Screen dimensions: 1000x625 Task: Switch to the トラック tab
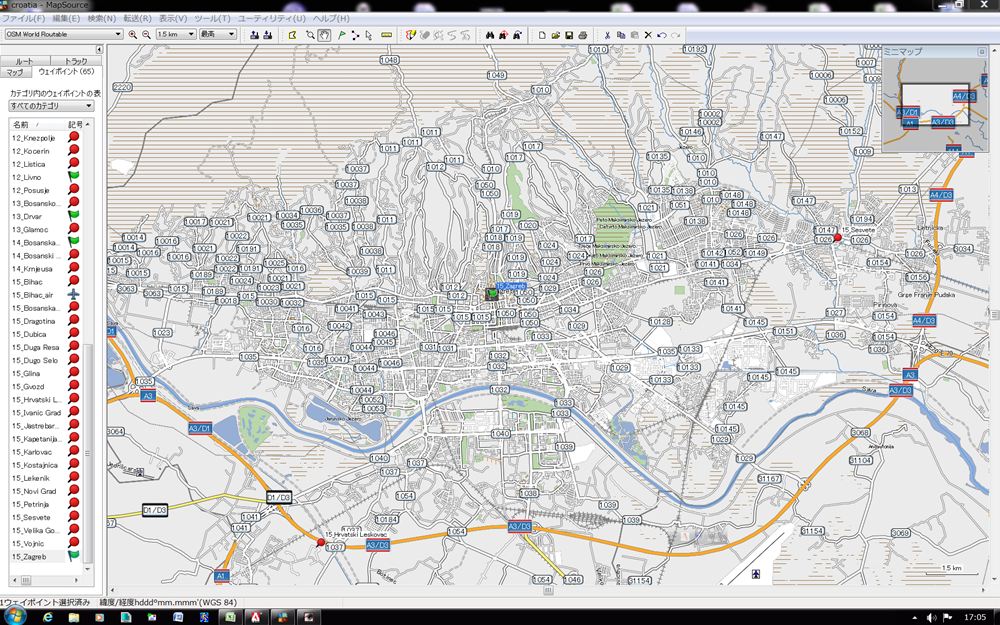[75, 61]
